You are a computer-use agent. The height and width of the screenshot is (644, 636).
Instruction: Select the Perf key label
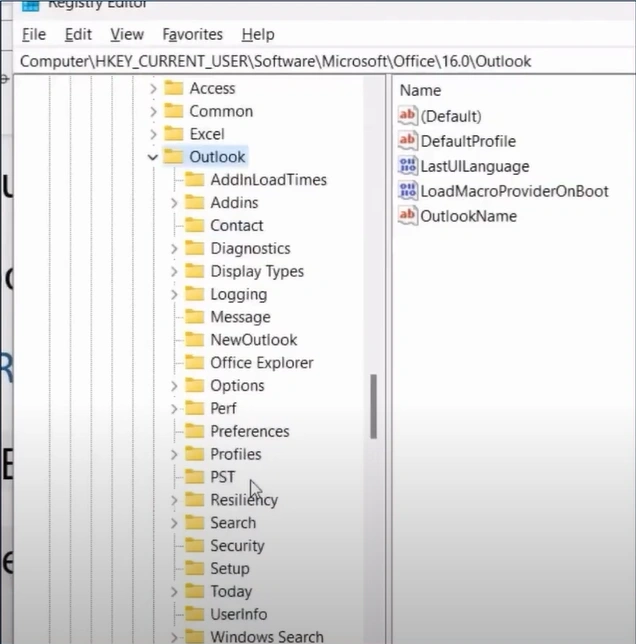coord(223,409)
